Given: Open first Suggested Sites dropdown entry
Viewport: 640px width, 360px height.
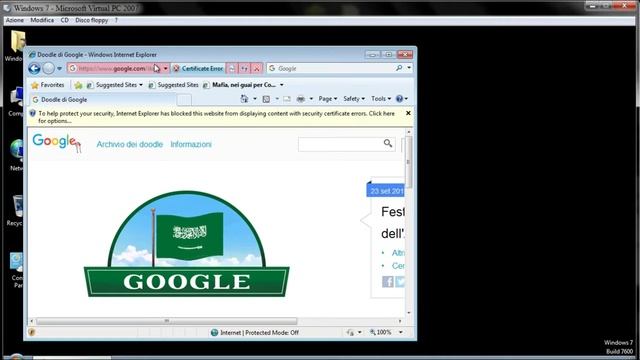Looking at the screenshot, I should pos(115,85).
